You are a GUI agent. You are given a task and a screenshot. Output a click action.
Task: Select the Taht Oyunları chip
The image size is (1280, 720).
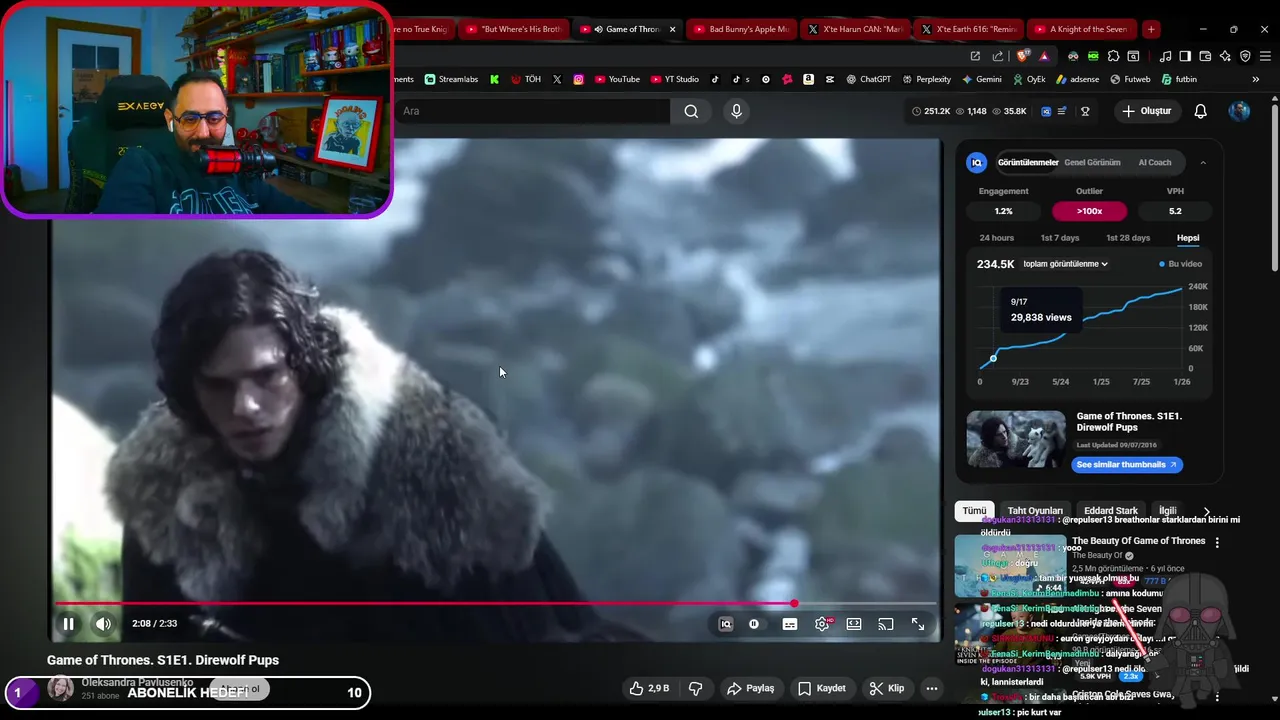click(1035, 510)
